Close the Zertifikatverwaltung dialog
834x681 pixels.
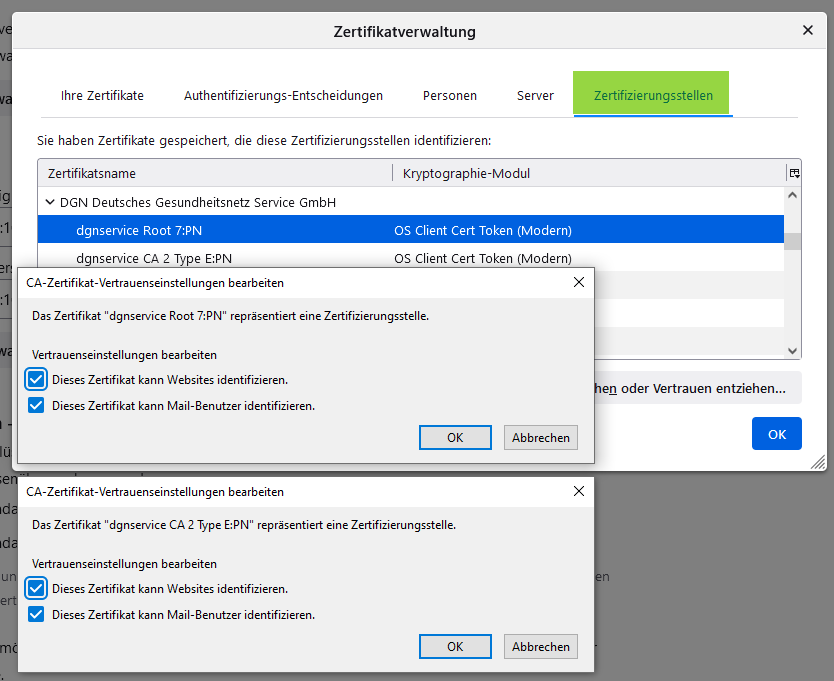pos(807,30)
